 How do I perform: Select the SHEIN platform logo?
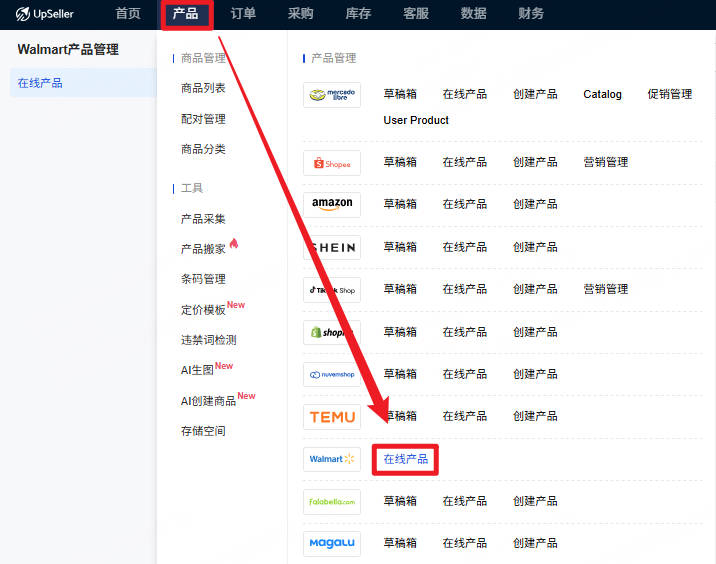coord(332,248)
